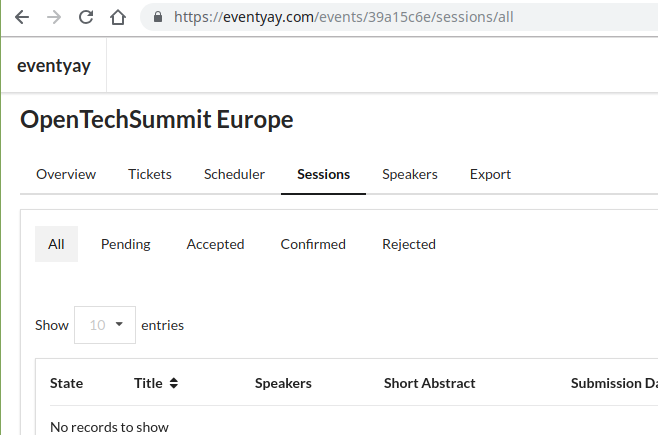Click the browser back arrow
Viewport: 658px width, 435px height.
(22, 17)
